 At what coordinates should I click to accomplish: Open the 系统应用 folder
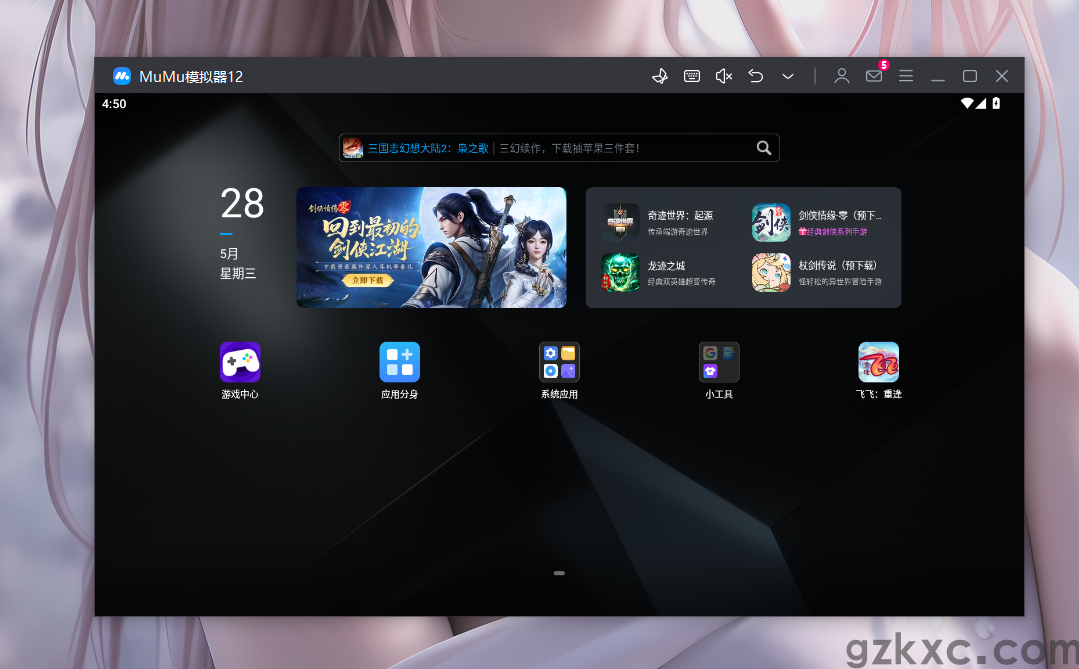pos(559,362)
